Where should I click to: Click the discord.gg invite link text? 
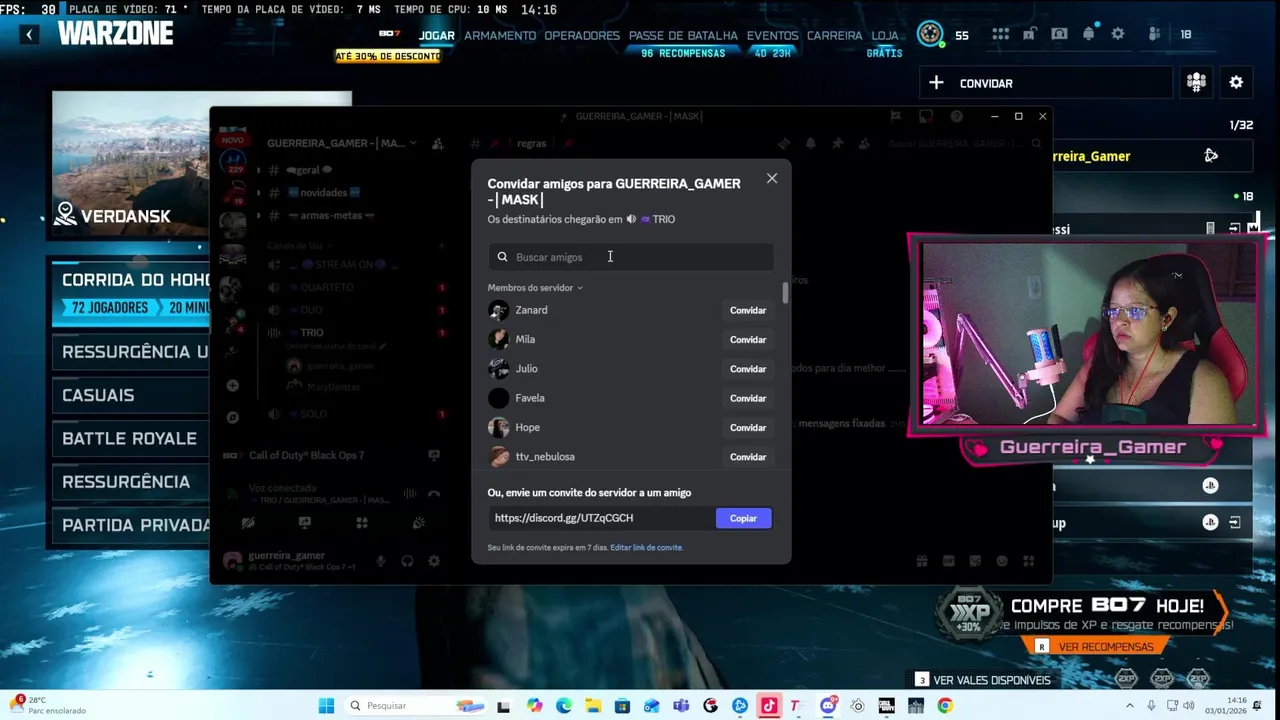click(x=564, y=518)
